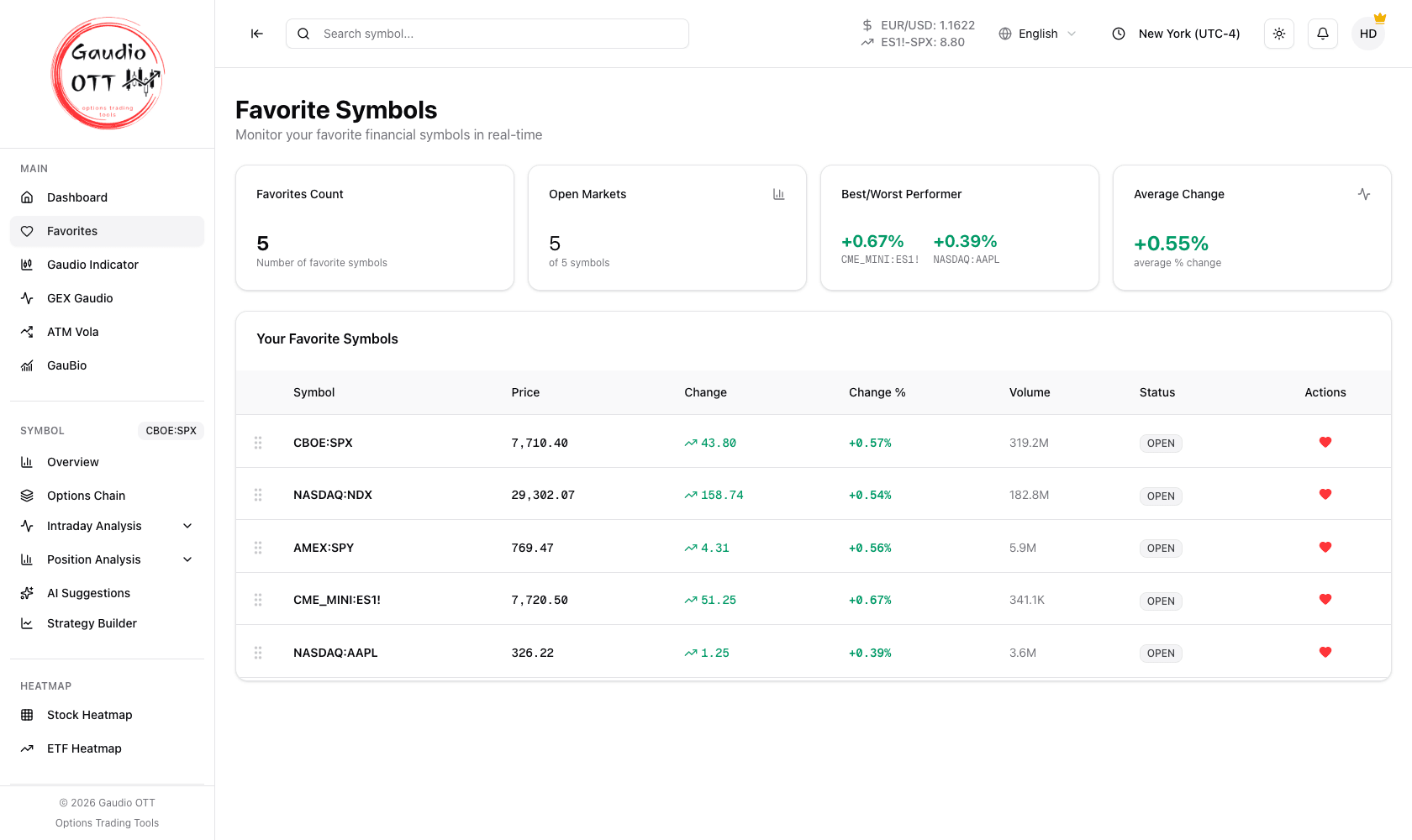This screenshot has height=840, width=1412.
Task: Click the GEX Gaudio pulse icon
Action: click(x=27, y=298)
